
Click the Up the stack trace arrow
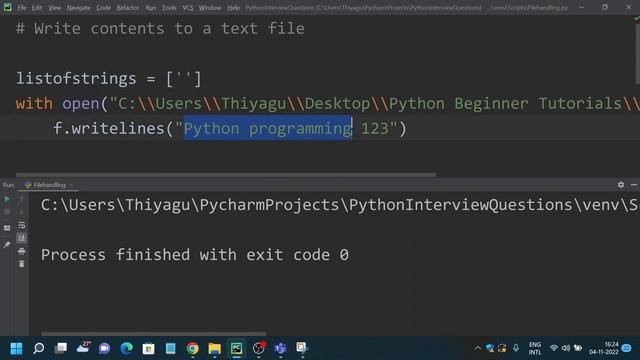tap(22, 199)
